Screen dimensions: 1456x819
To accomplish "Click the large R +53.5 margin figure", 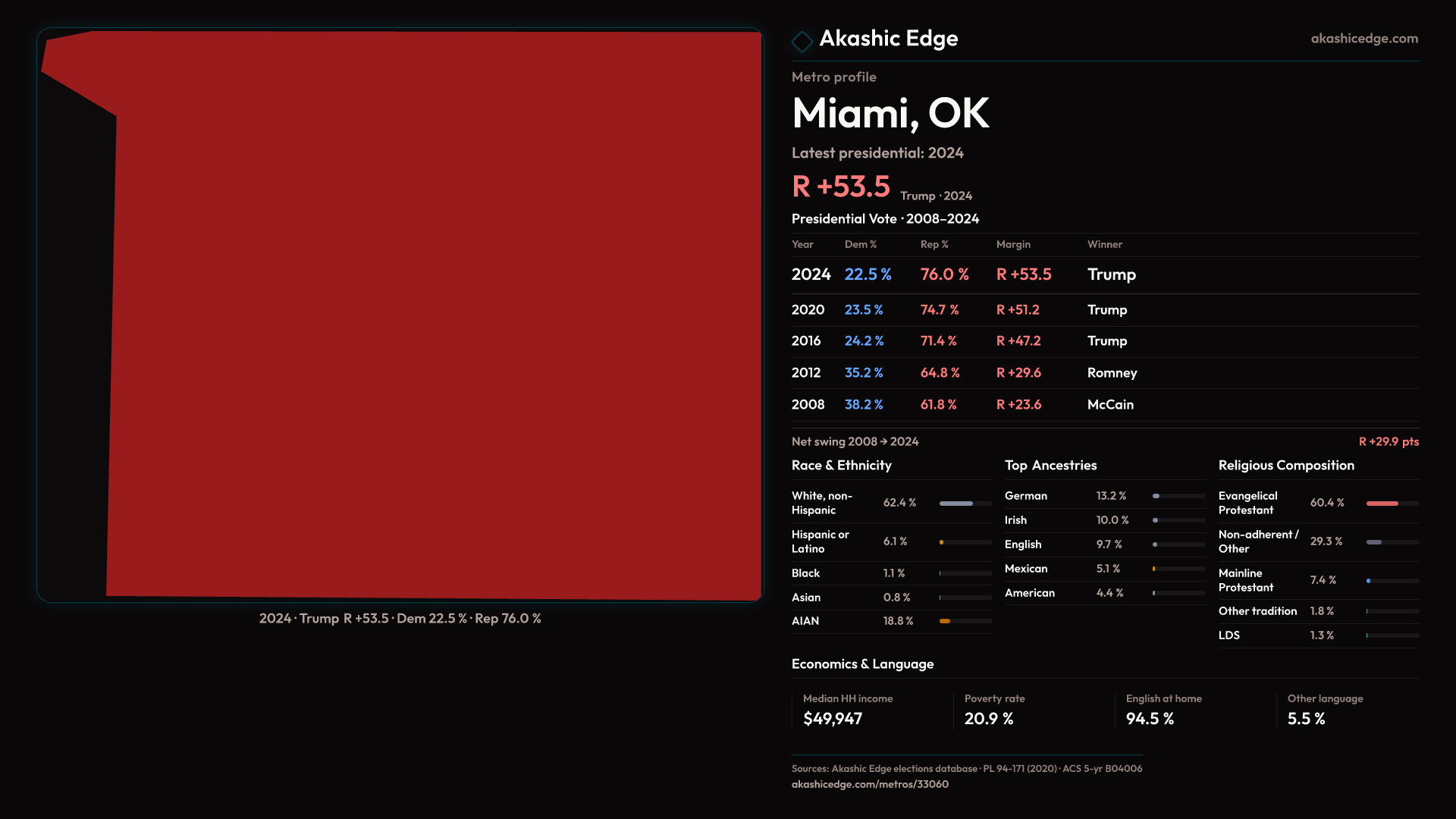I will tap(840, 187).
